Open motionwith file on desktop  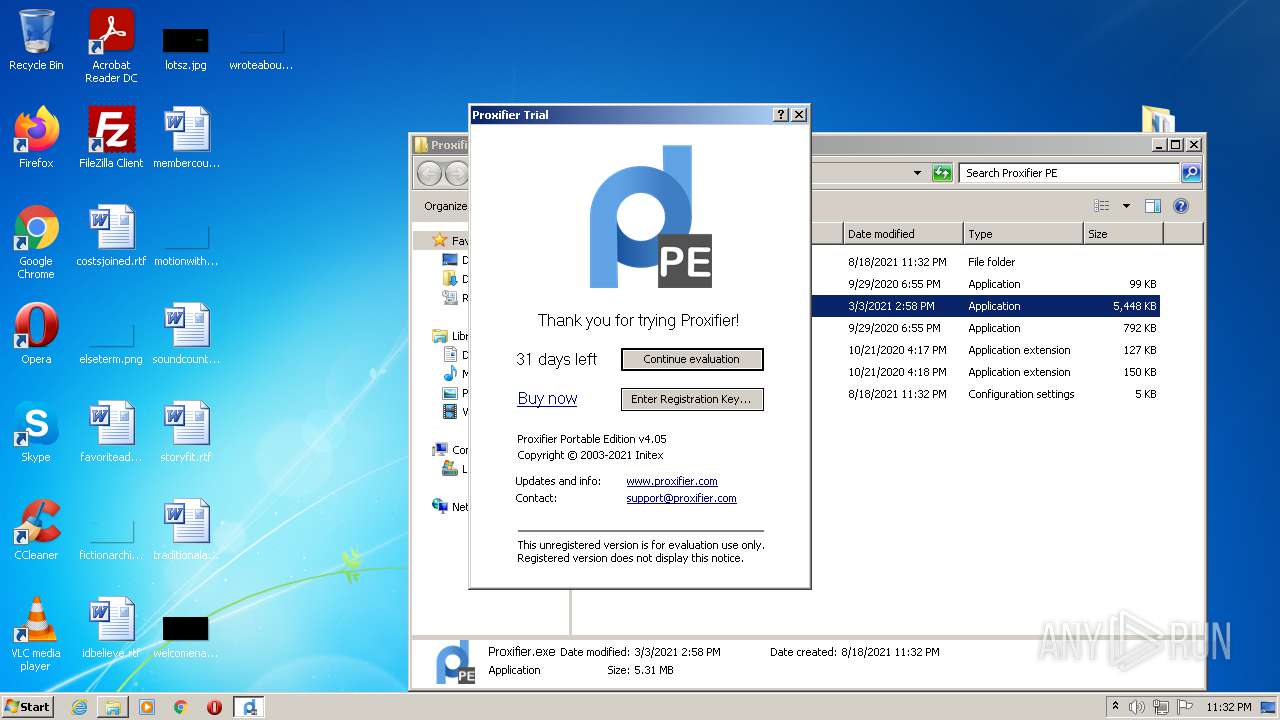[186, 246]
